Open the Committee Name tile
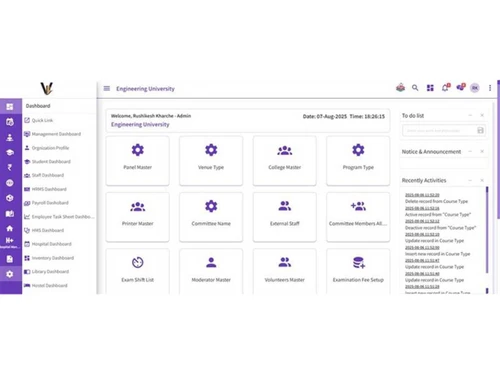Image resolution: width=500 pixels, height=375 pixels. click(x=211, y=217)
